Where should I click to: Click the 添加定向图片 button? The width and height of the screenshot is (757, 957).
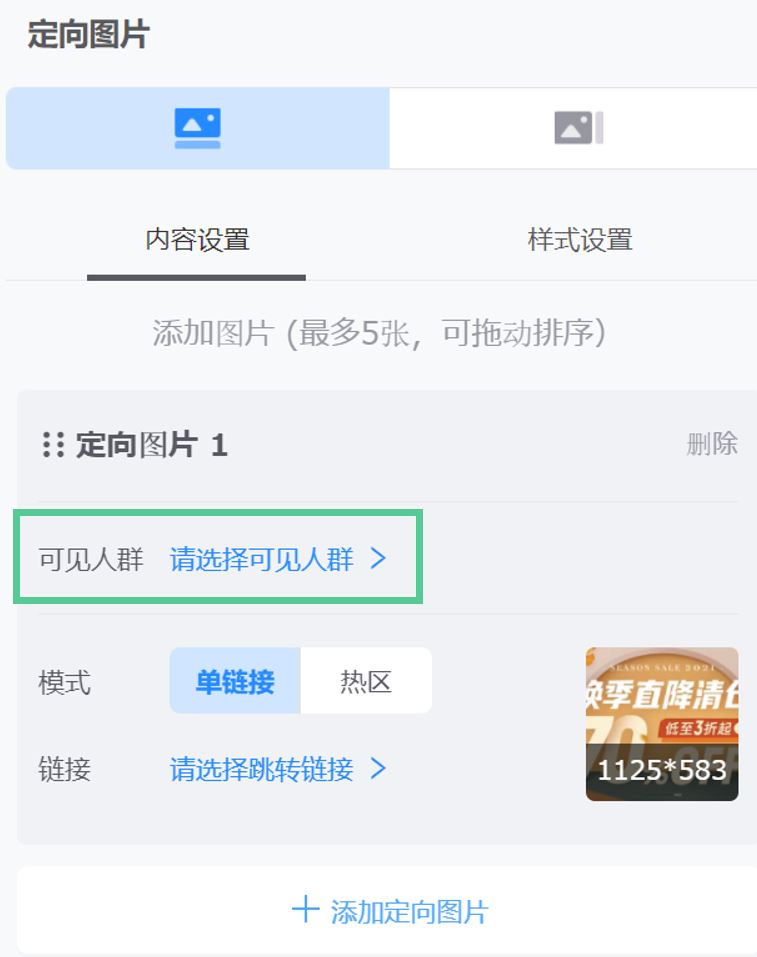pyautogui.click(x=389, y=911)
